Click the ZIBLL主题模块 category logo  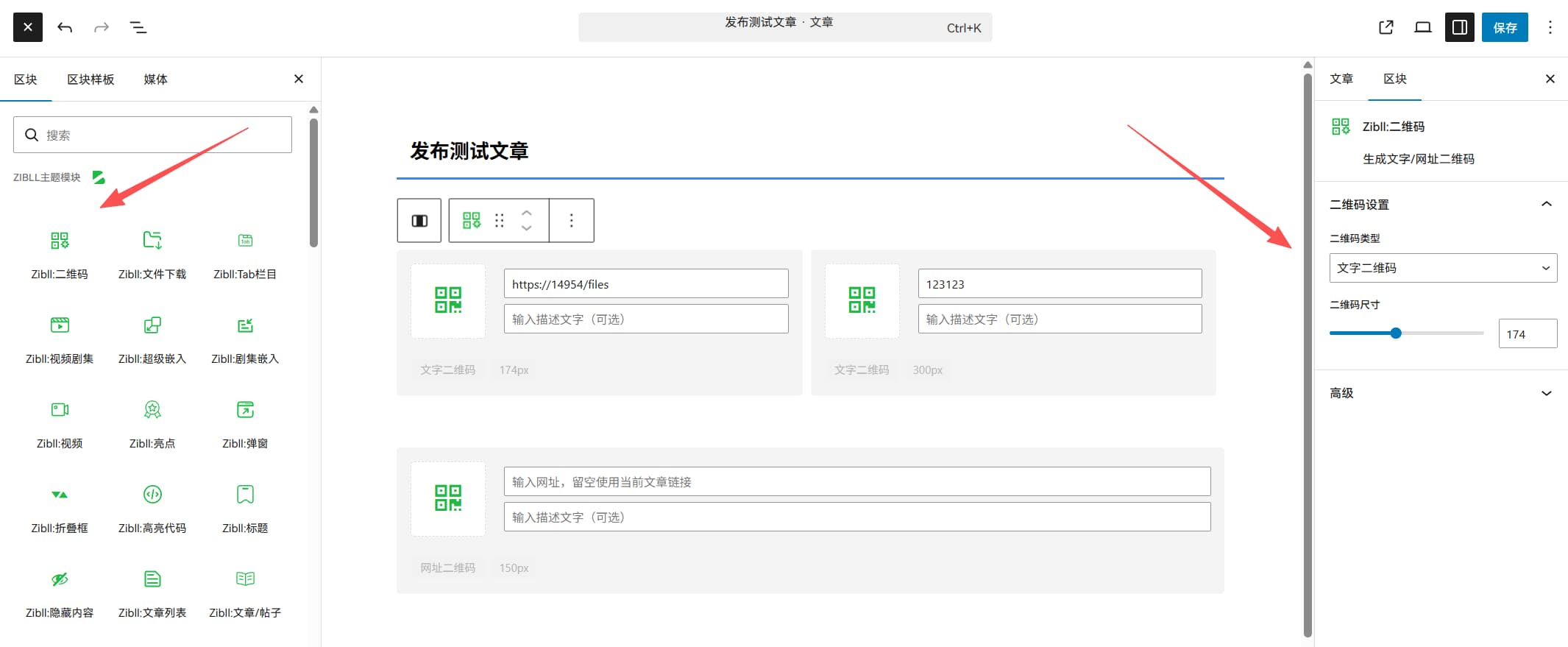[x=99, y=177]
